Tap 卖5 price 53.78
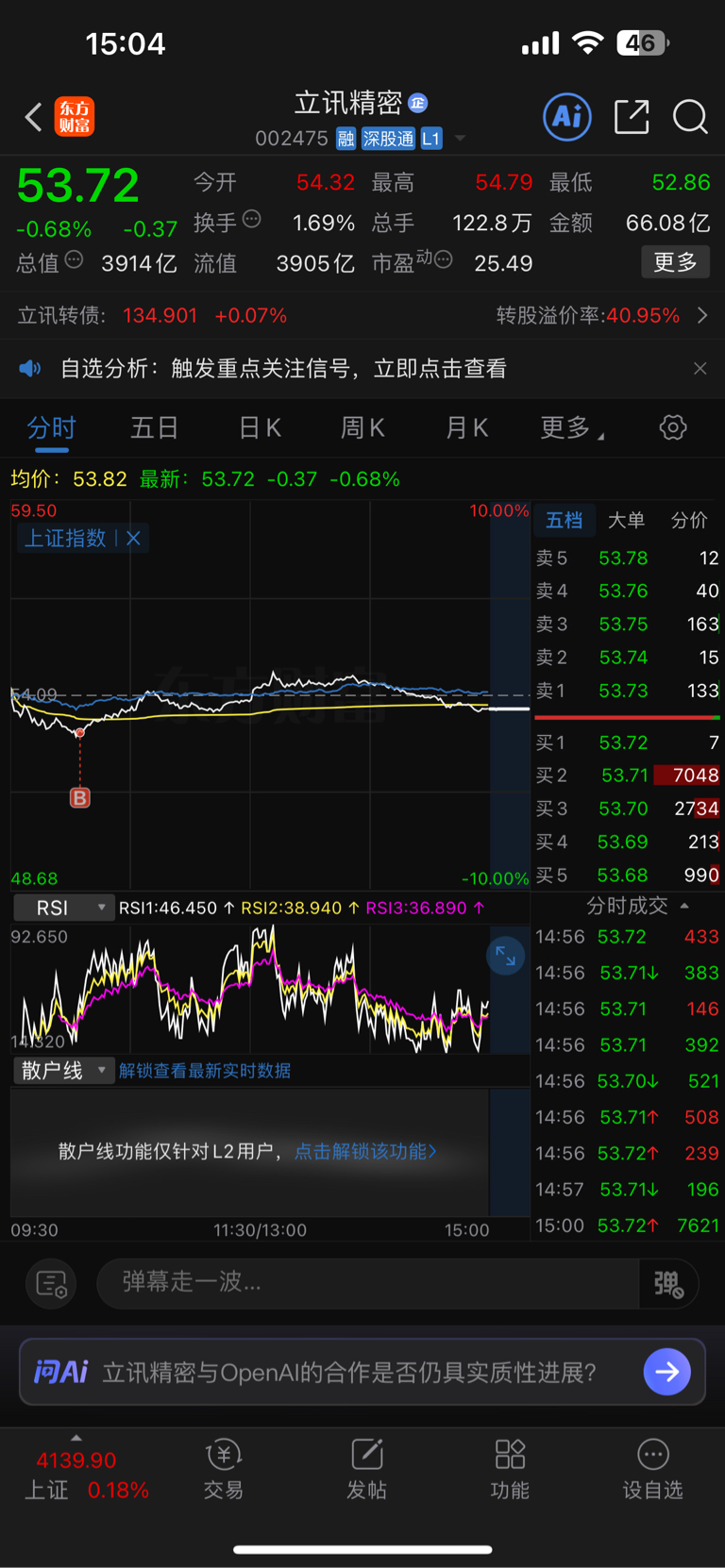 pos(623,559)
